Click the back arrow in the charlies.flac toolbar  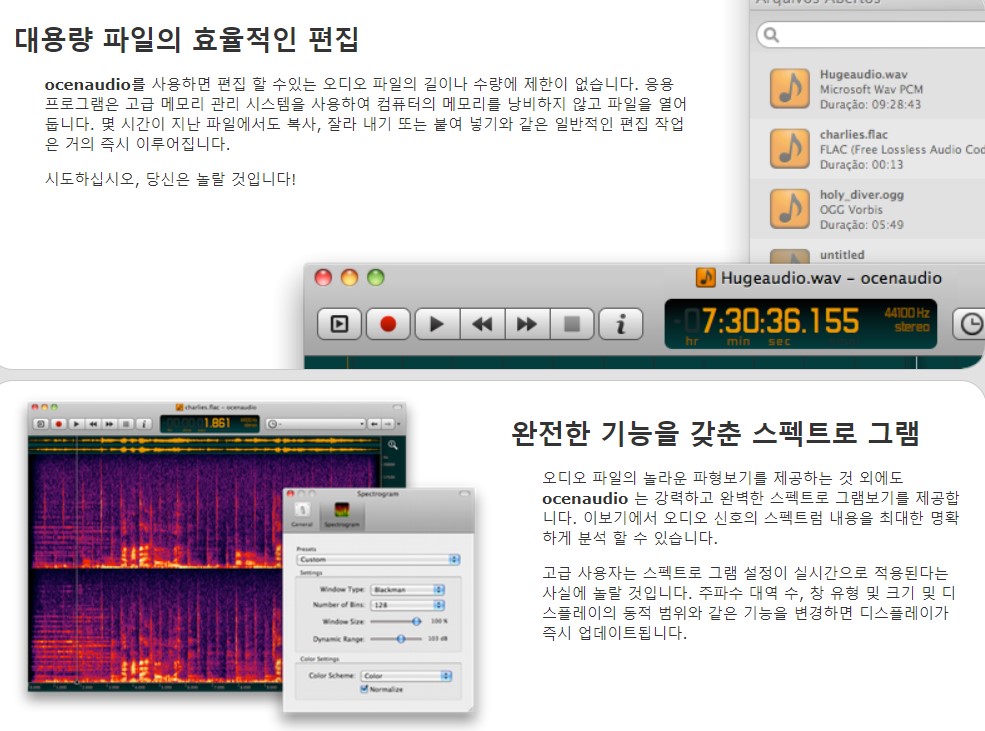point(374,424)
